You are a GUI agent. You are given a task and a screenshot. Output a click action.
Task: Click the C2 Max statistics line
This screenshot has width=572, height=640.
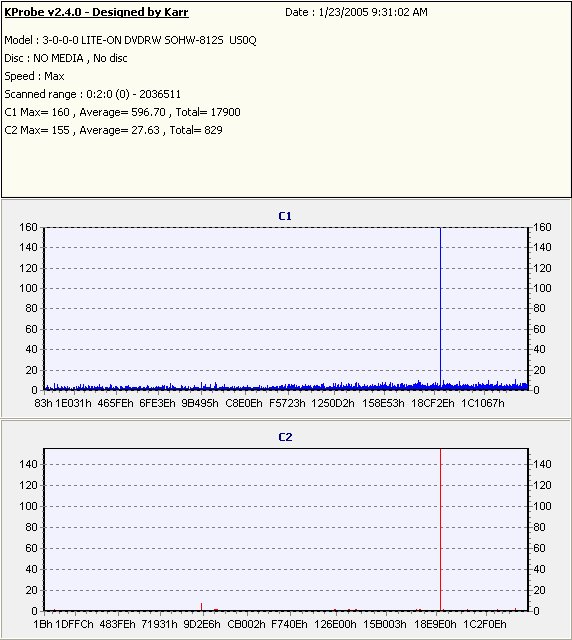(113, 130)
